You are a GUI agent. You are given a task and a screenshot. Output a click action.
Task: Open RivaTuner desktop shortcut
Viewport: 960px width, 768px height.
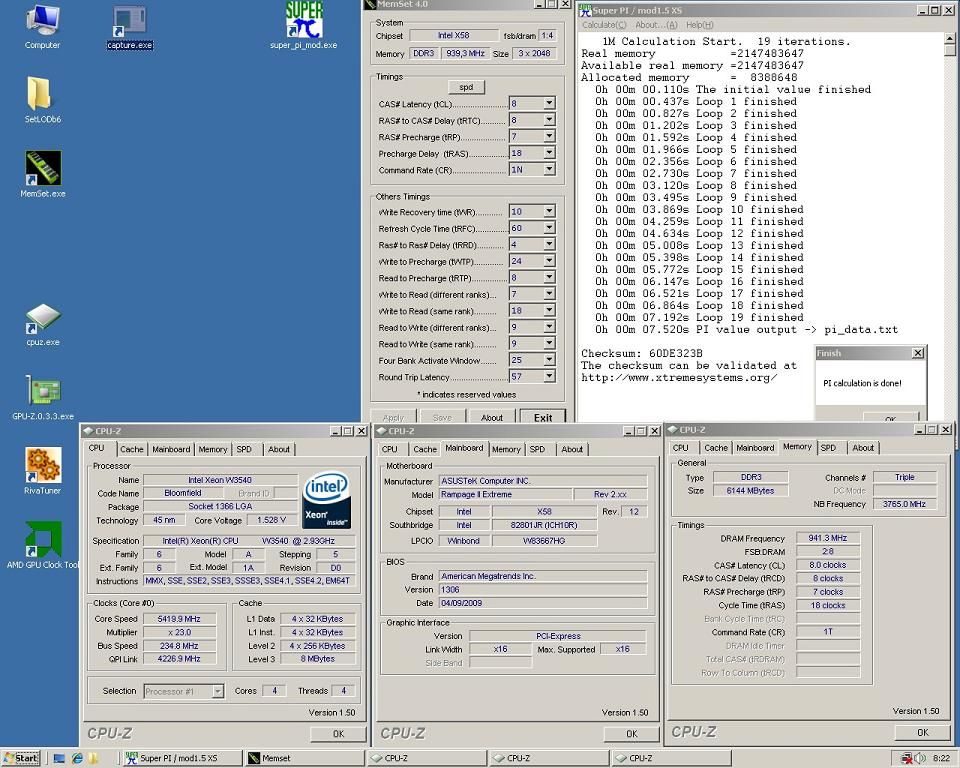(42, 472)
